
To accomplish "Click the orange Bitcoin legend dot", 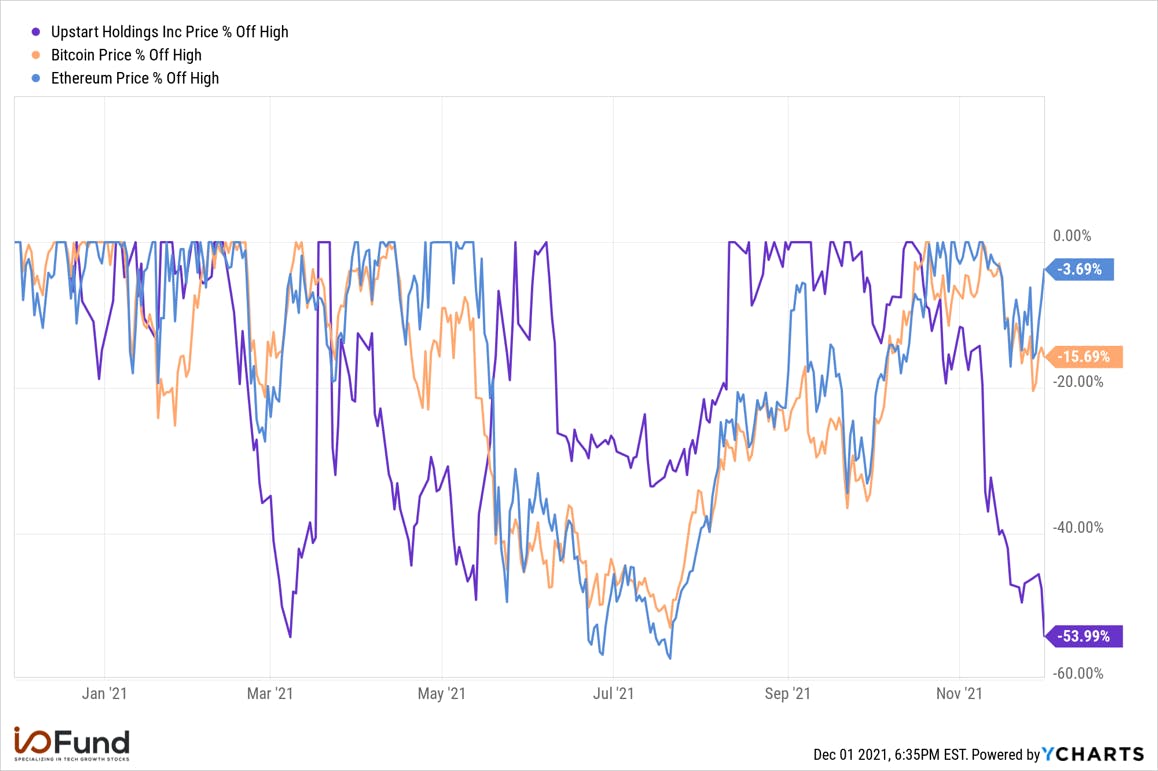I will [35, 55].
